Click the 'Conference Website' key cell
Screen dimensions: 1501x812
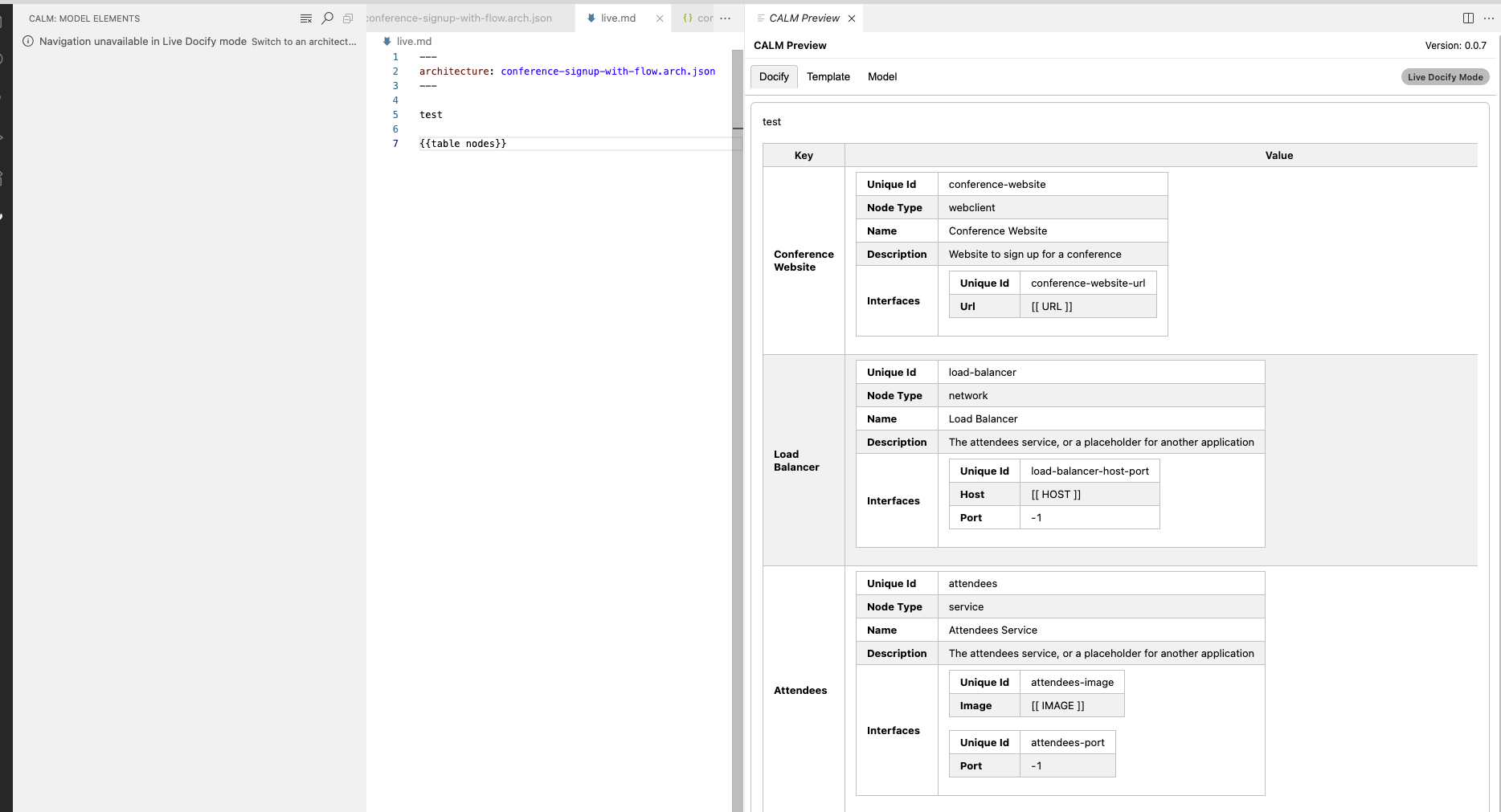pyautogui.click(x=804, y=260)
